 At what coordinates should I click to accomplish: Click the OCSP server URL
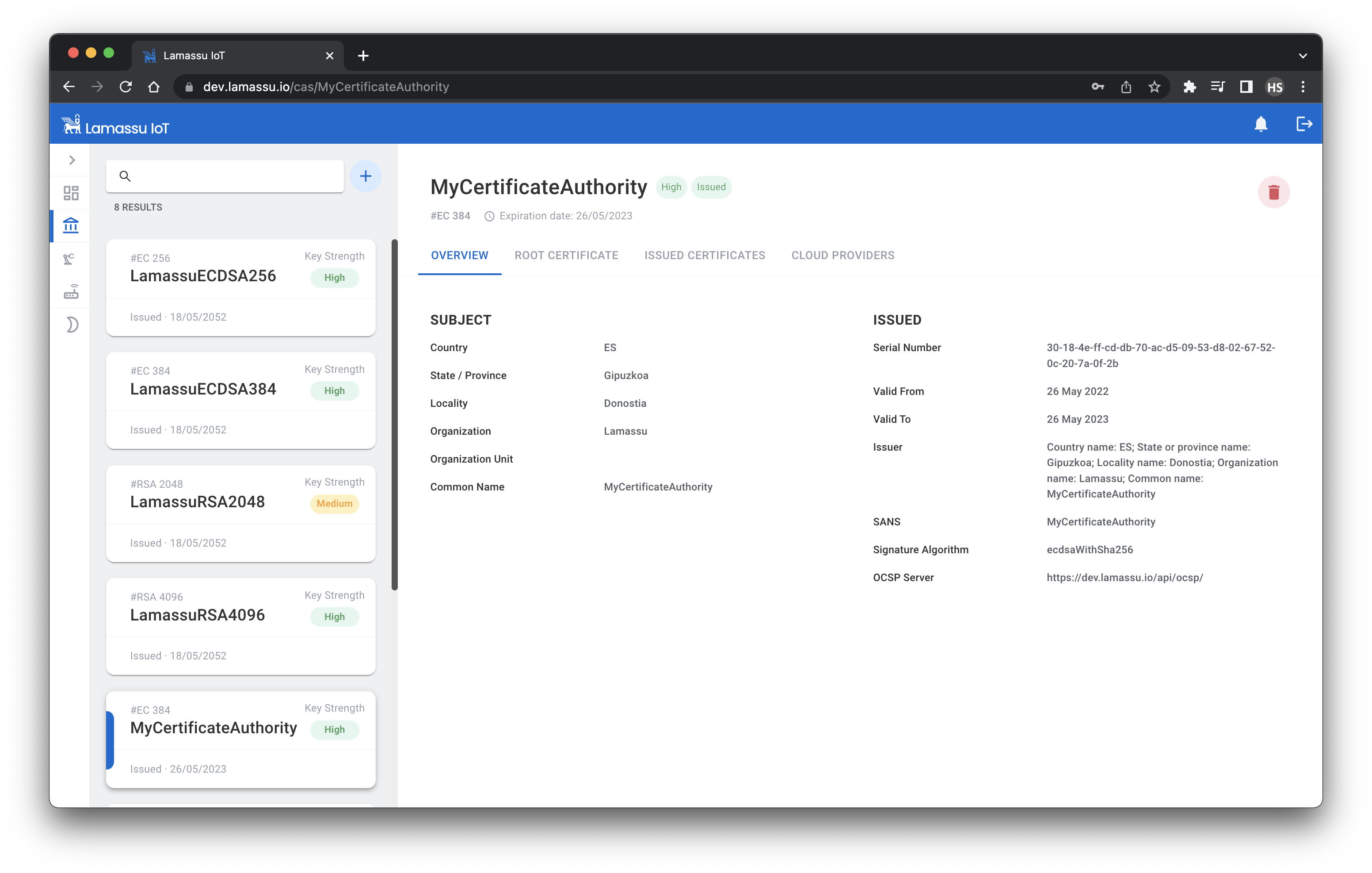1125,578
